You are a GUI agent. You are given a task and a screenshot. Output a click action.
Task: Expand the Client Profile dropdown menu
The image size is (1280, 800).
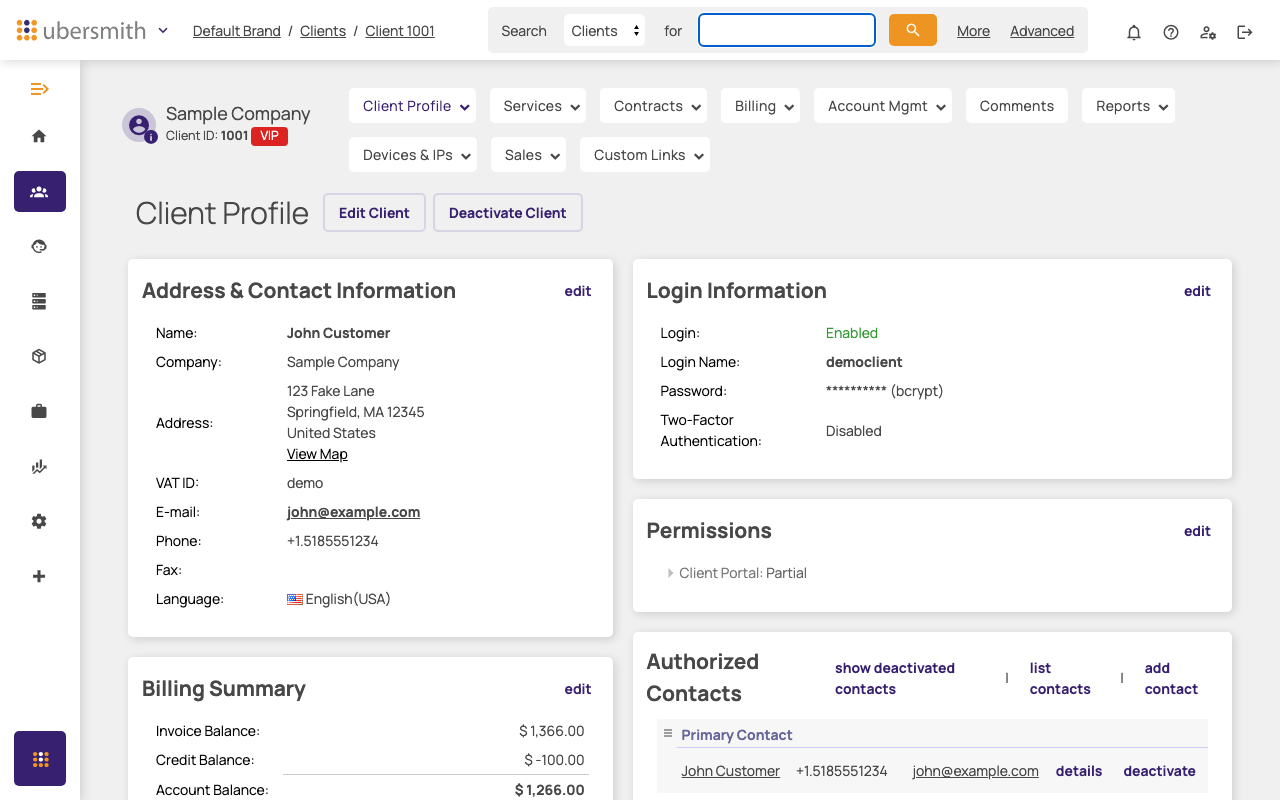(x=412, y=106)
